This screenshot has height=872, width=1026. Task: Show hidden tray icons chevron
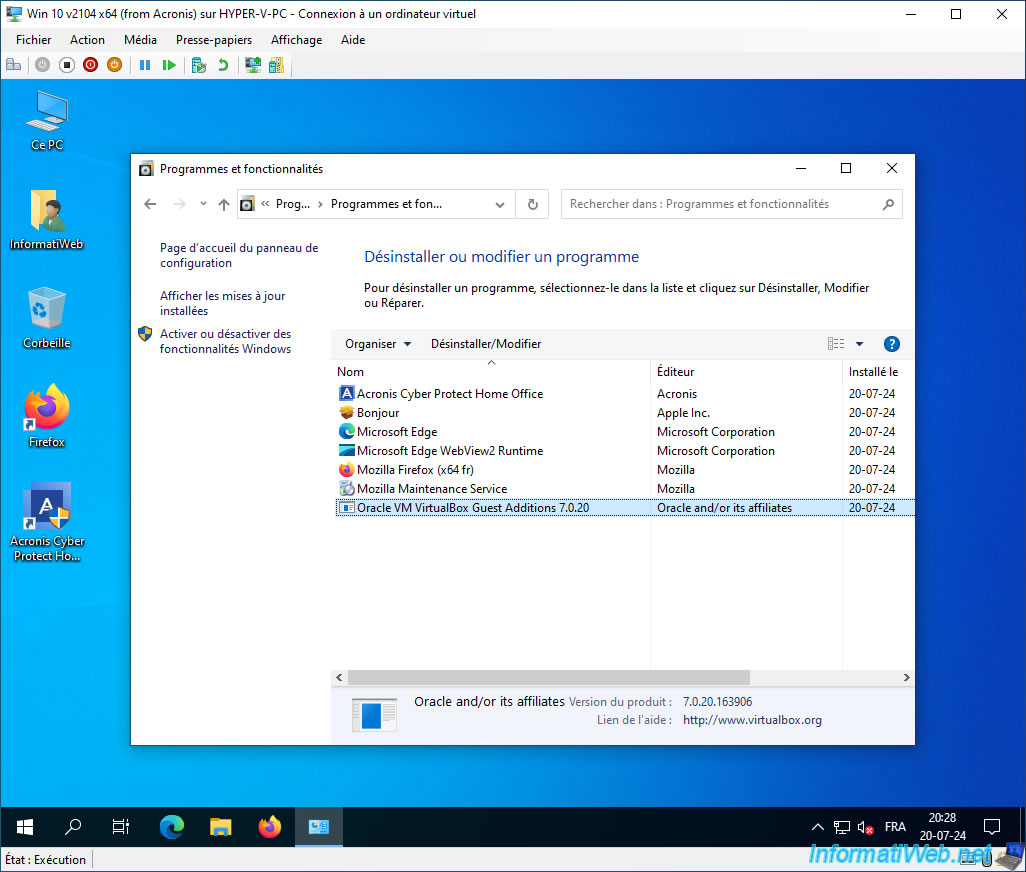[817, 827]
